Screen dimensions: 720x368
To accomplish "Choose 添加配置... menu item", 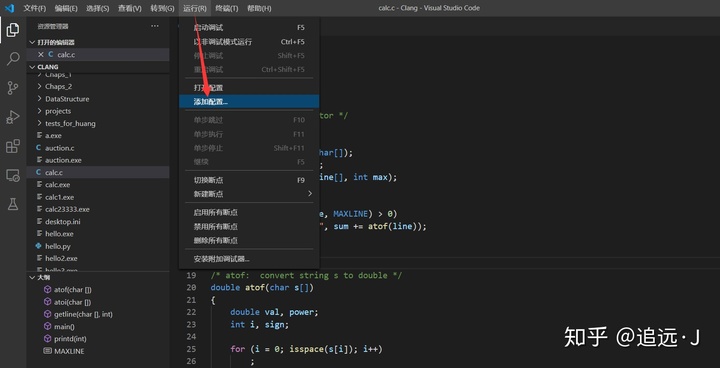I will point(249,102).
